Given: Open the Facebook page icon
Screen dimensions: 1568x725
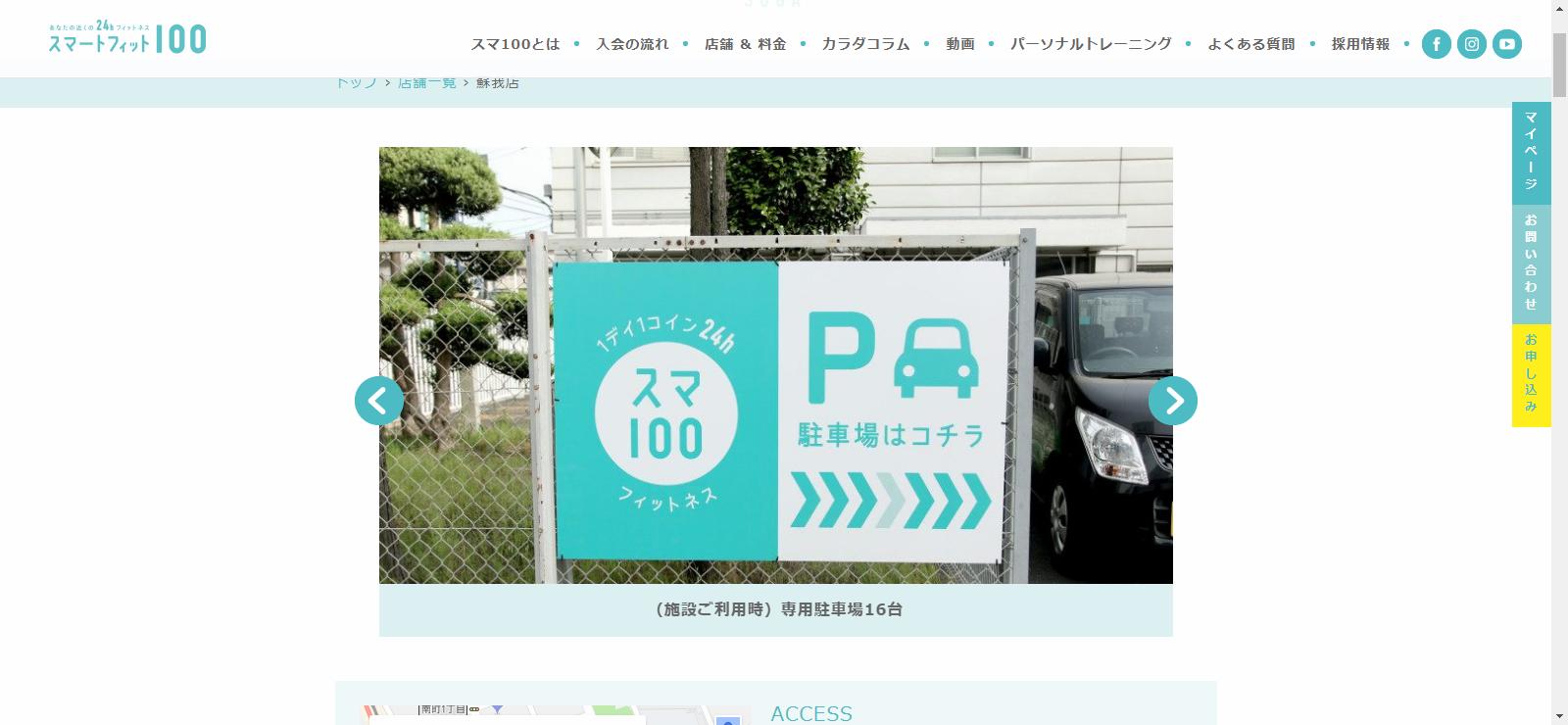Looking at the screenshot, I should click(1437, 44).
